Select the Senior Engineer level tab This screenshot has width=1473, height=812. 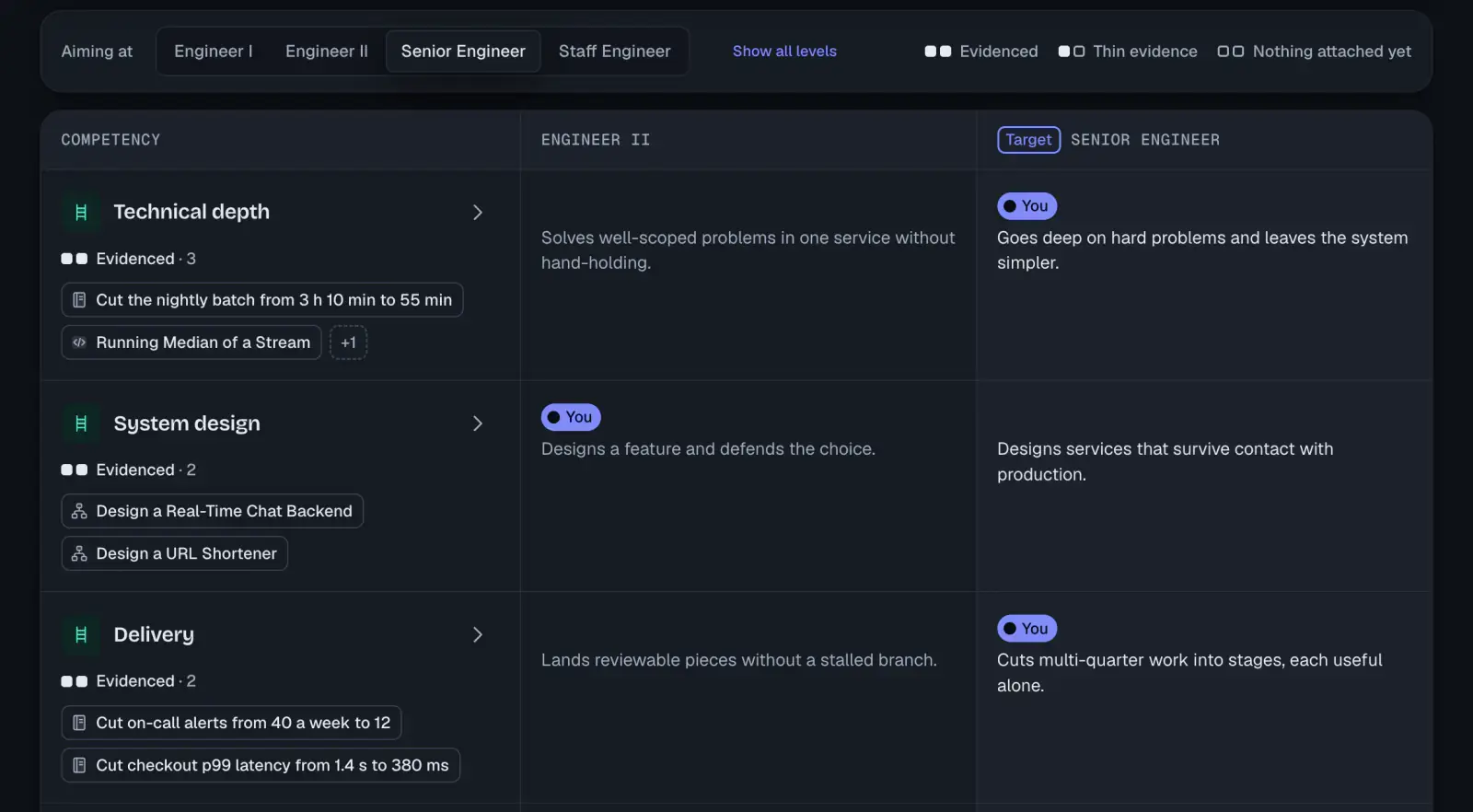click(x=463, y=52)
